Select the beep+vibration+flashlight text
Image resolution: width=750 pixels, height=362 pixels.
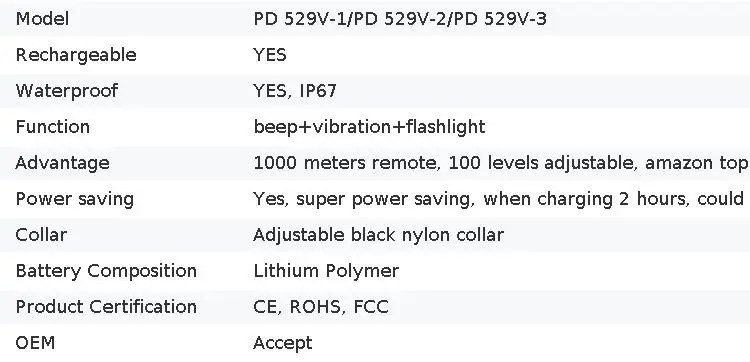(x=369, y=127)
